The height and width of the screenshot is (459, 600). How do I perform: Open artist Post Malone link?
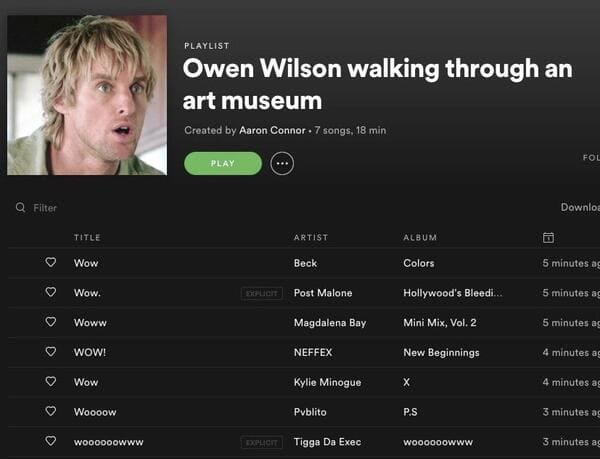(x=323, y=293)
